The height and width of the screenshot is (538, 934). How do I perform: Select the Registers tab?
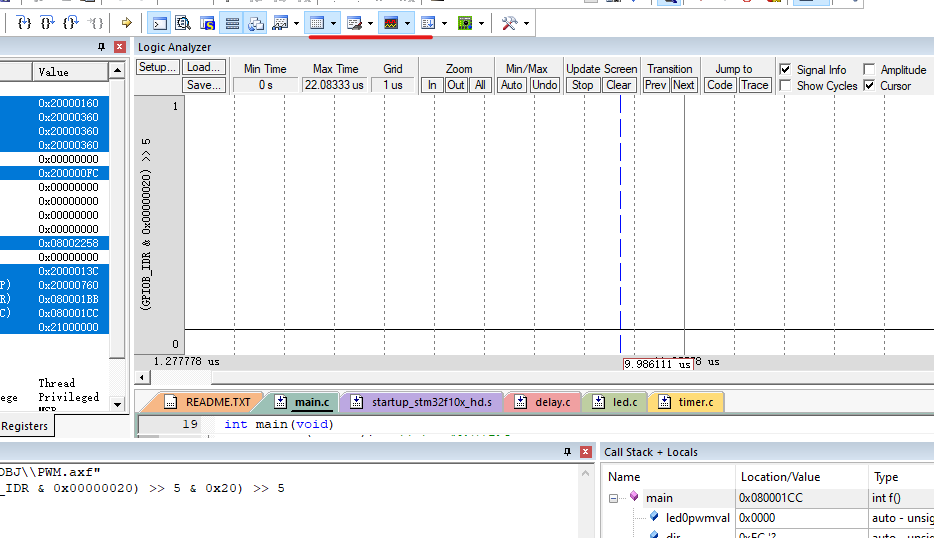[x=25, y=426]
